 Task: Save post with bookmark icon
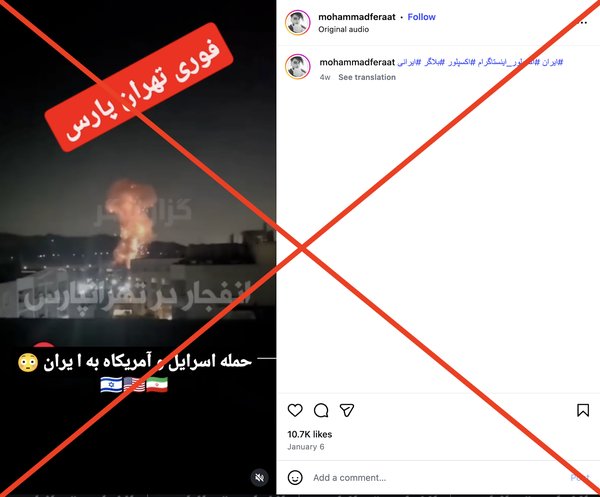click(x=583, y=410)
